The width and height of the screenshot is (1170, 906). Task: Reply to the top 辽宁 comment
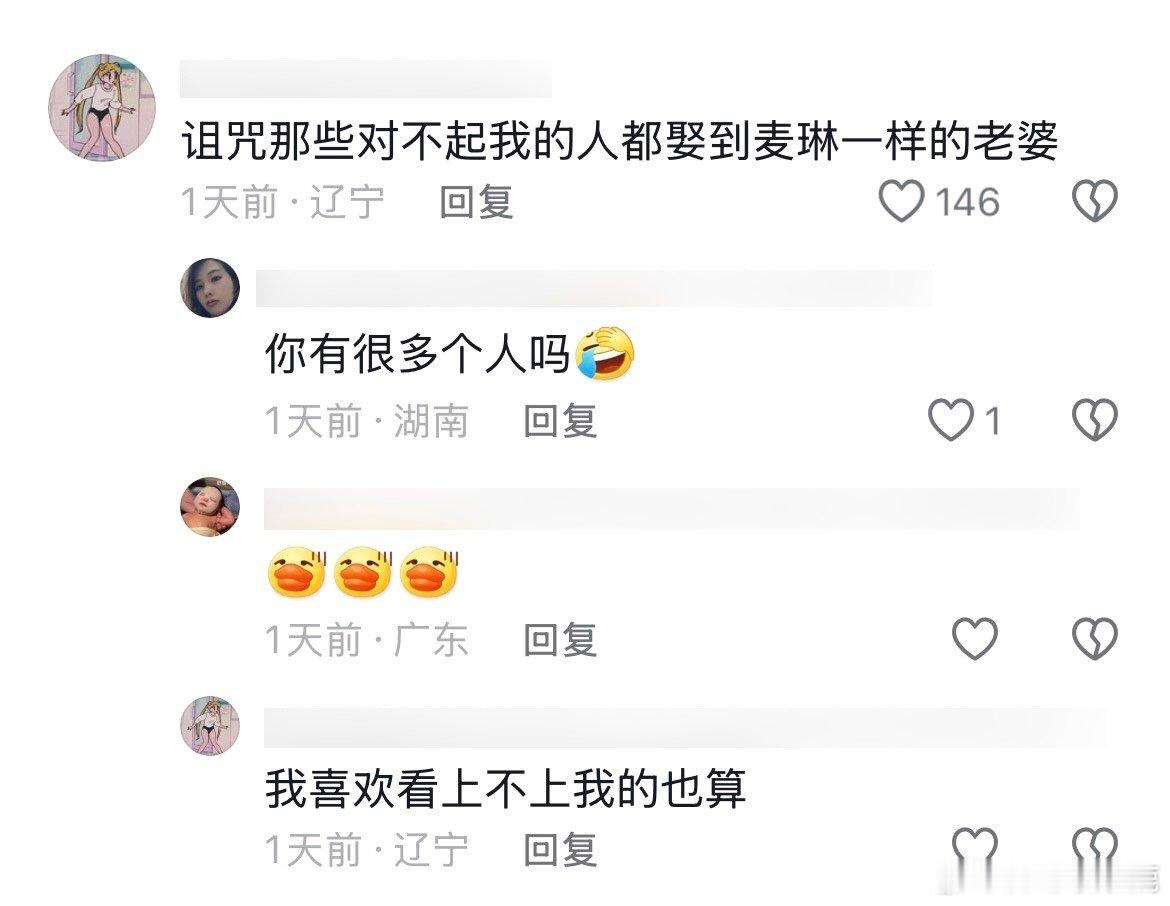pos(477,202)
